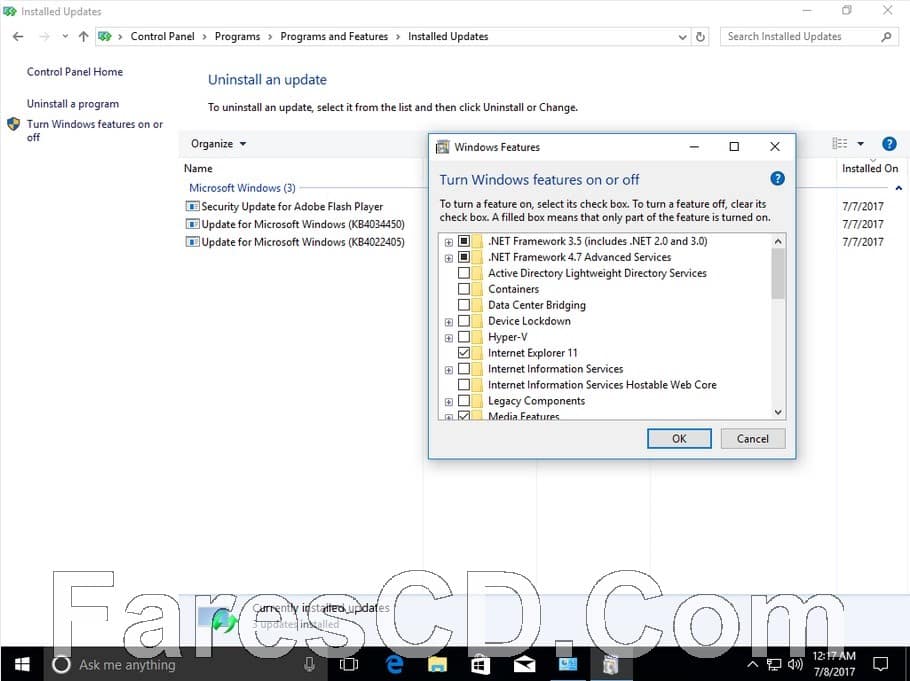Screen dimensions: 910x681
Task: Expand .NET Framework 4.7 Advanced Services node
Action: click(x=449, y=258)
